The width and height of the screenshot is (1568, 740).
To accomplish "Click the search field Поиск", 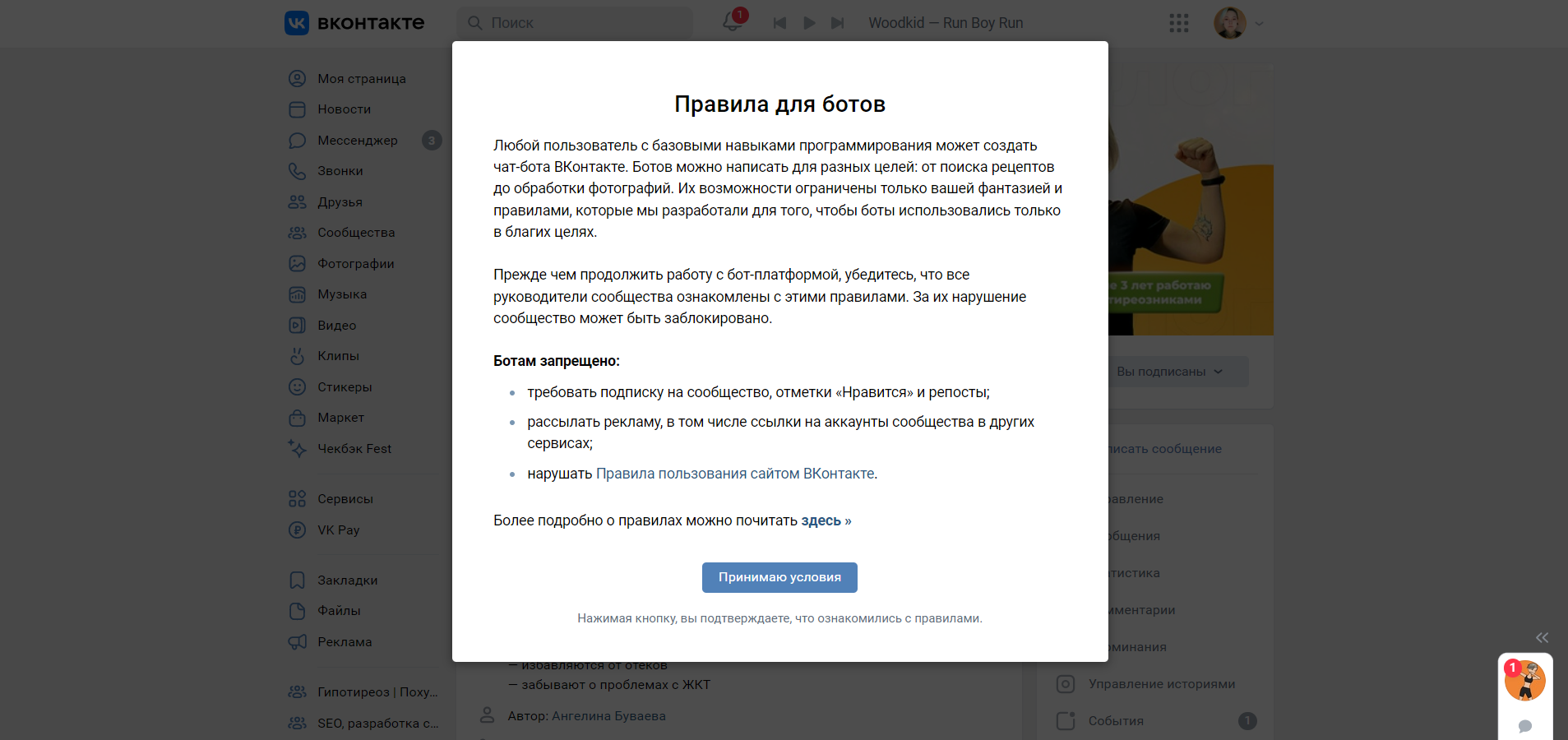I will pos(575,23).
